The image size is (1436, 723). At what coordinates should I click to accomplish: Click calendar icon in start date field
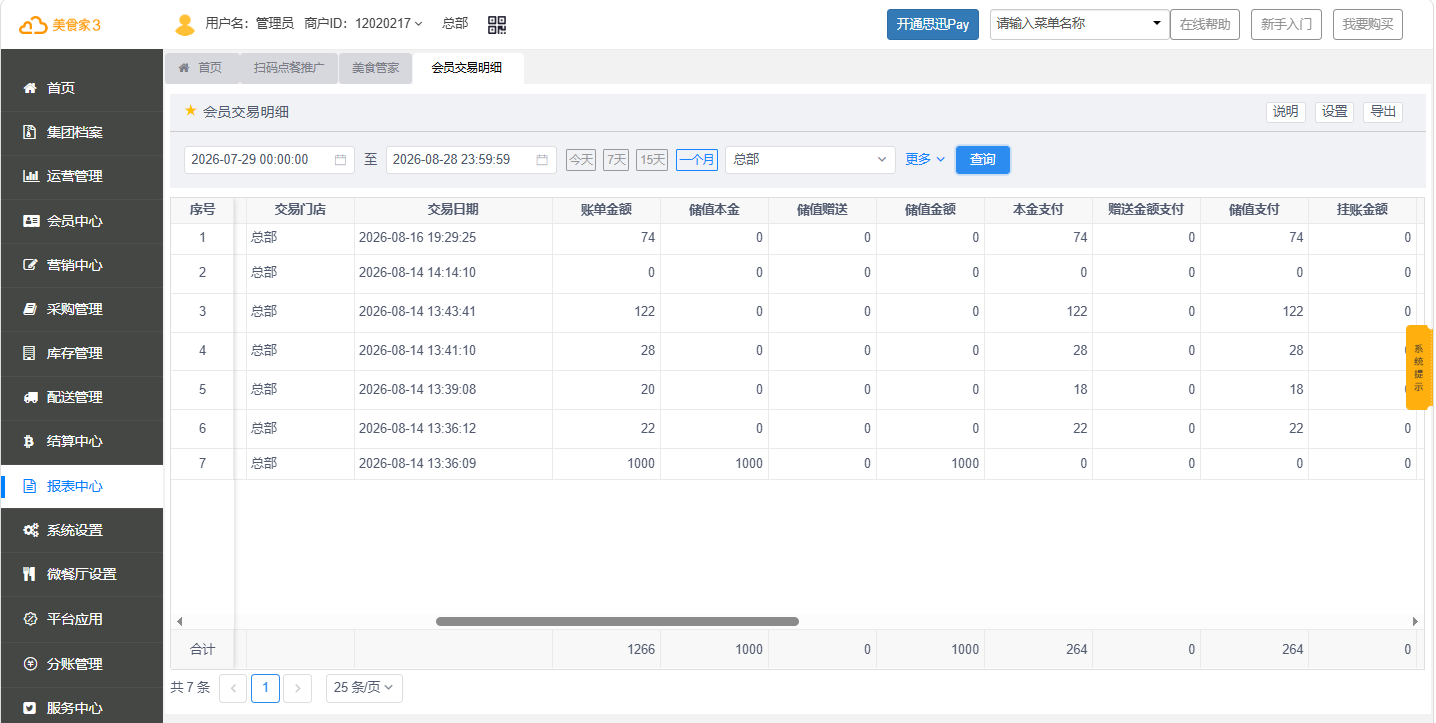coord(340,159)
